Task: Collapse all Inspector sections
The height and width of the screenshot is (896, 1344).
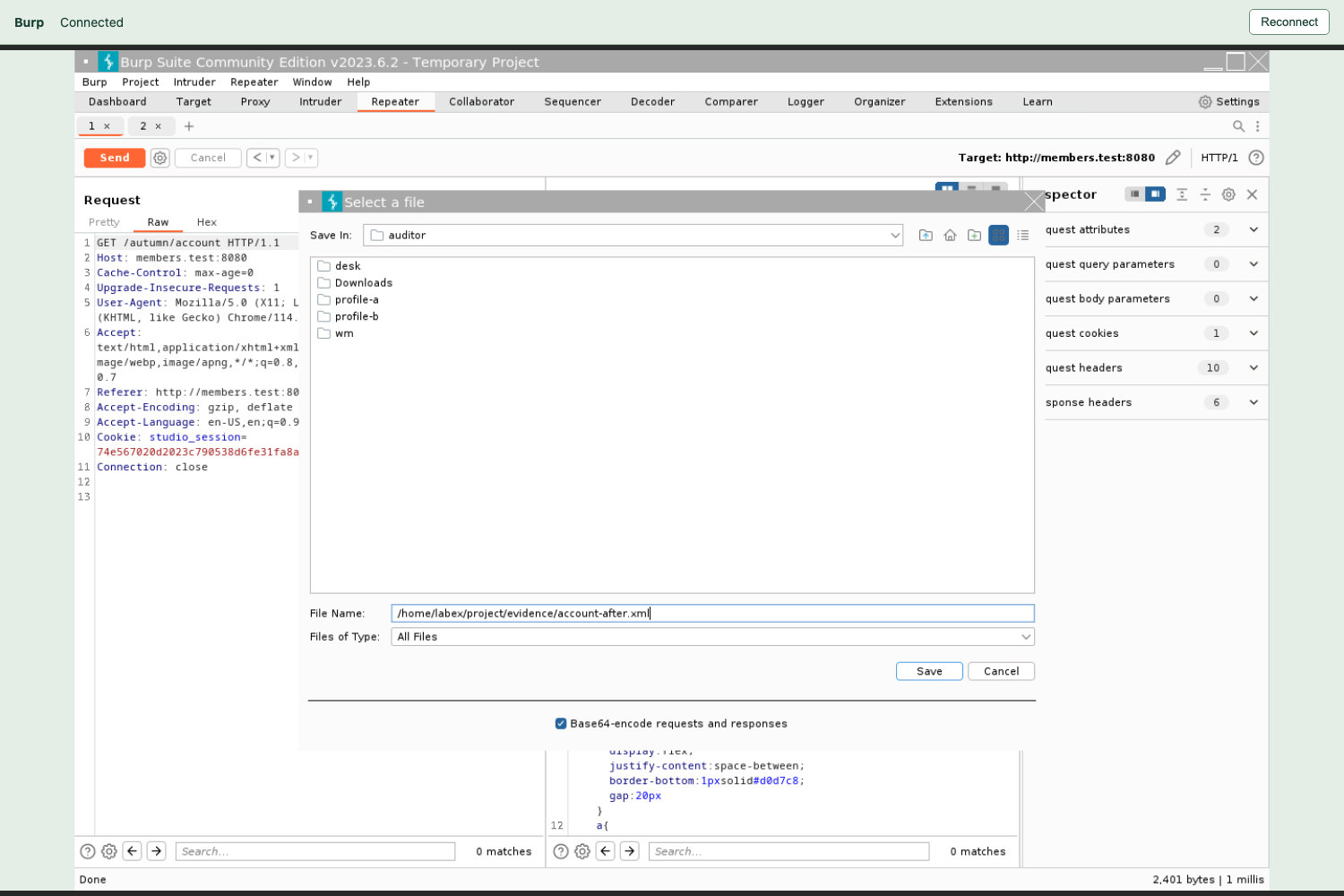Action: click(x=1205, y=194)
